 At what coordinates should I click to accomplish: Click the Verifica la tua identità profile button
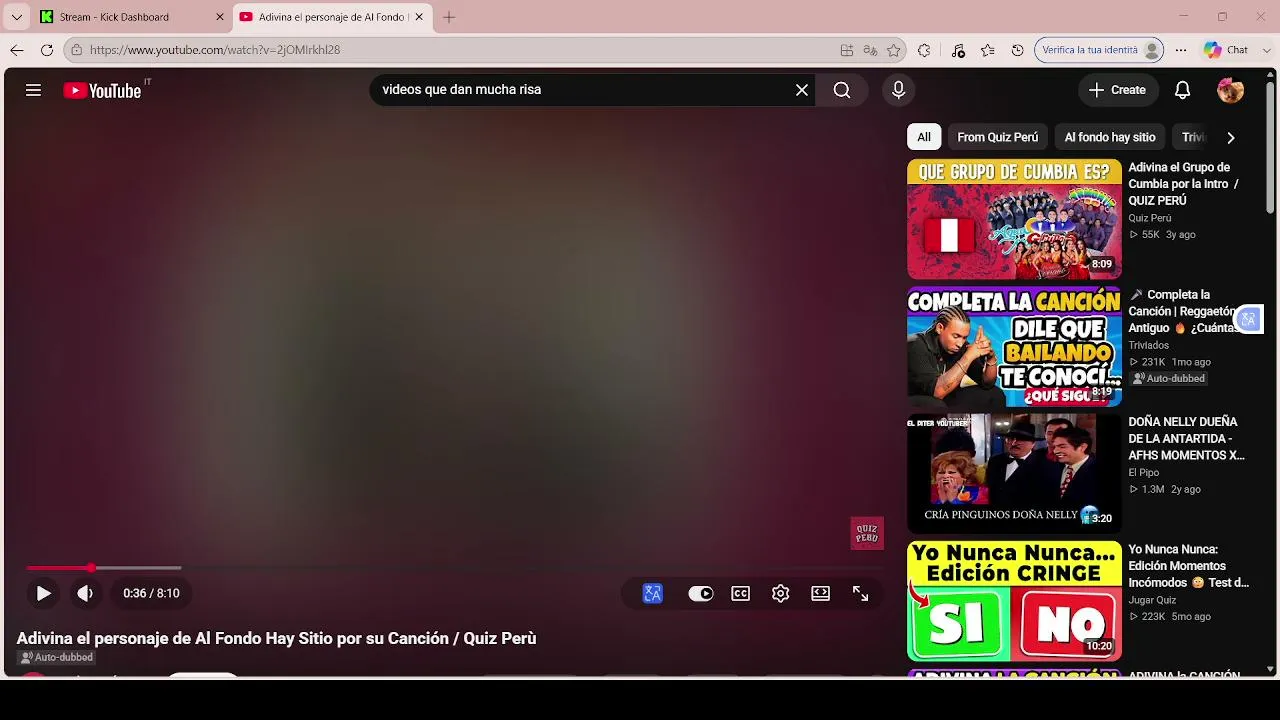tap(1099, 50)
